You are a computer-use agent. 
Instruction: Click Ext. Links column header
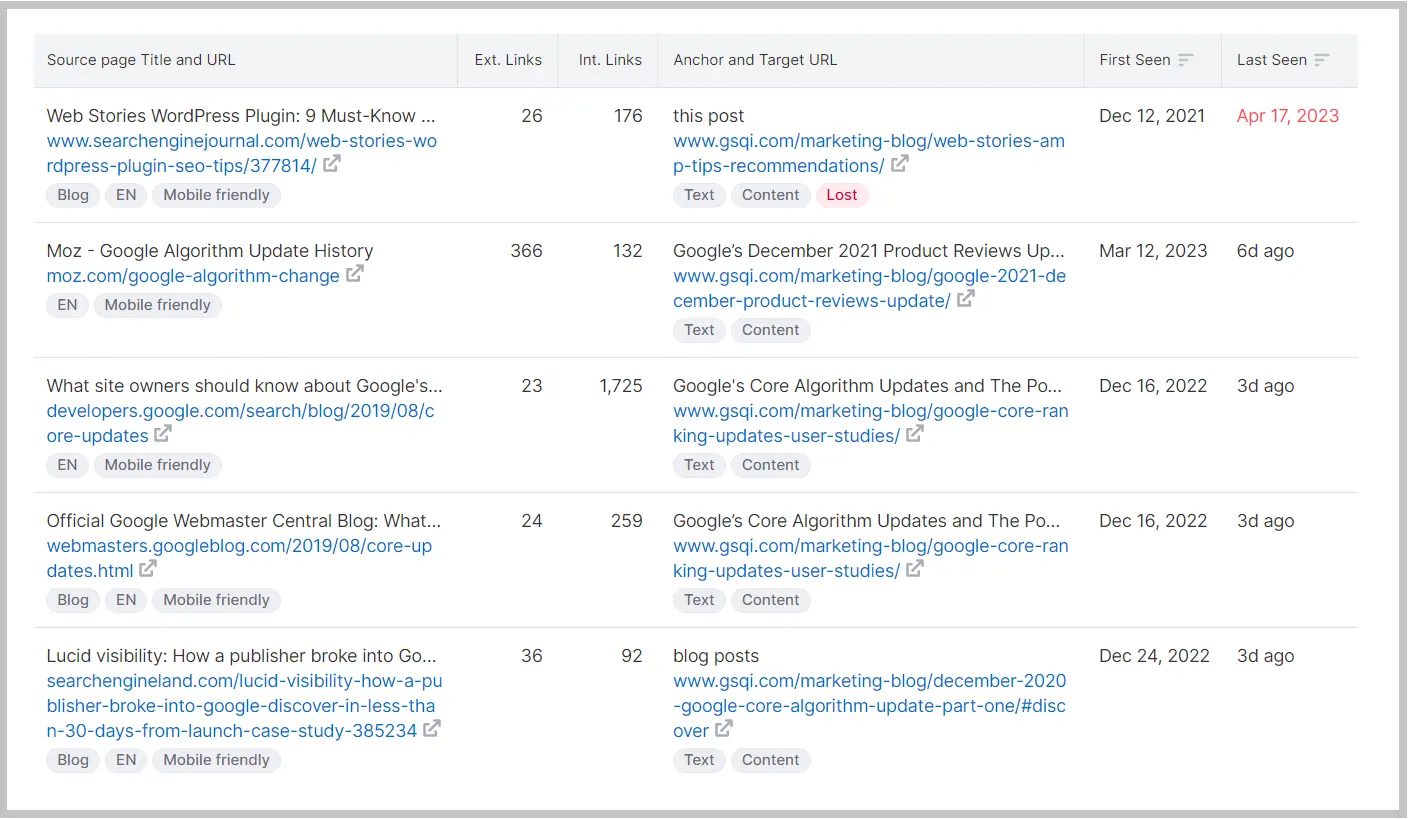508,60
